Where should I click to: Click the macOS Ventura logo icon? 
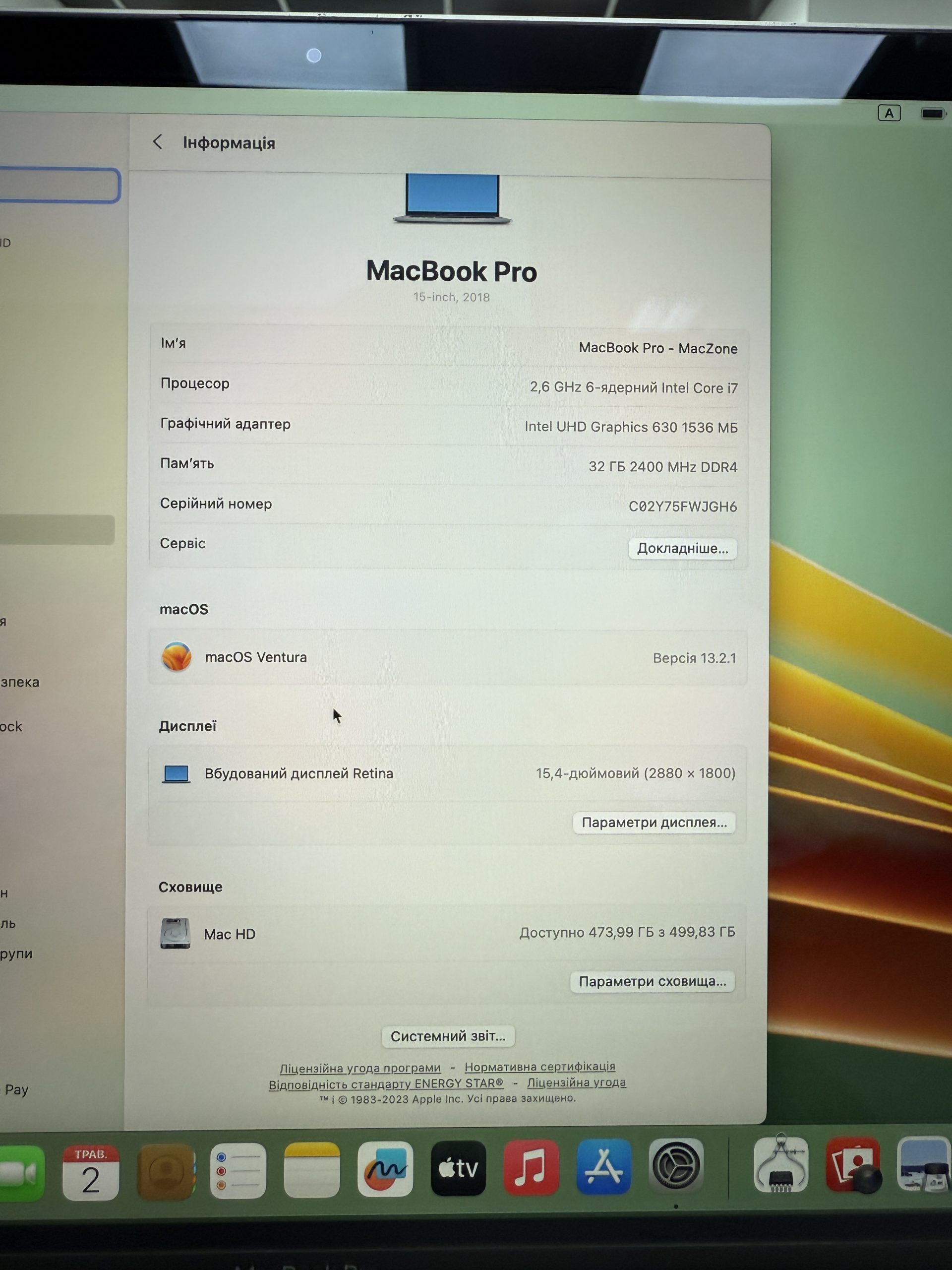pos(177,656)
